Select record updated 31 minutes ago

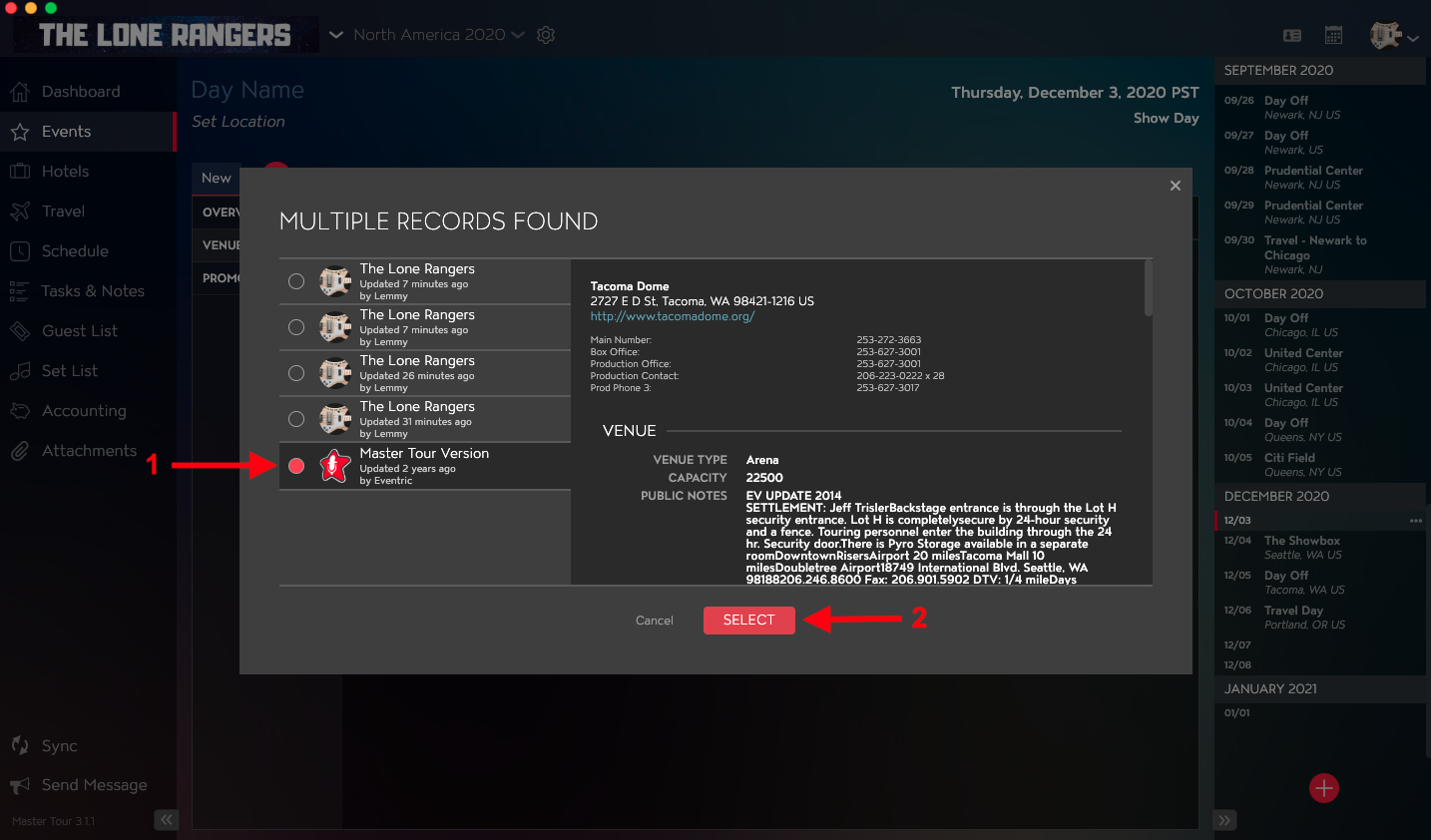[296, 419]
